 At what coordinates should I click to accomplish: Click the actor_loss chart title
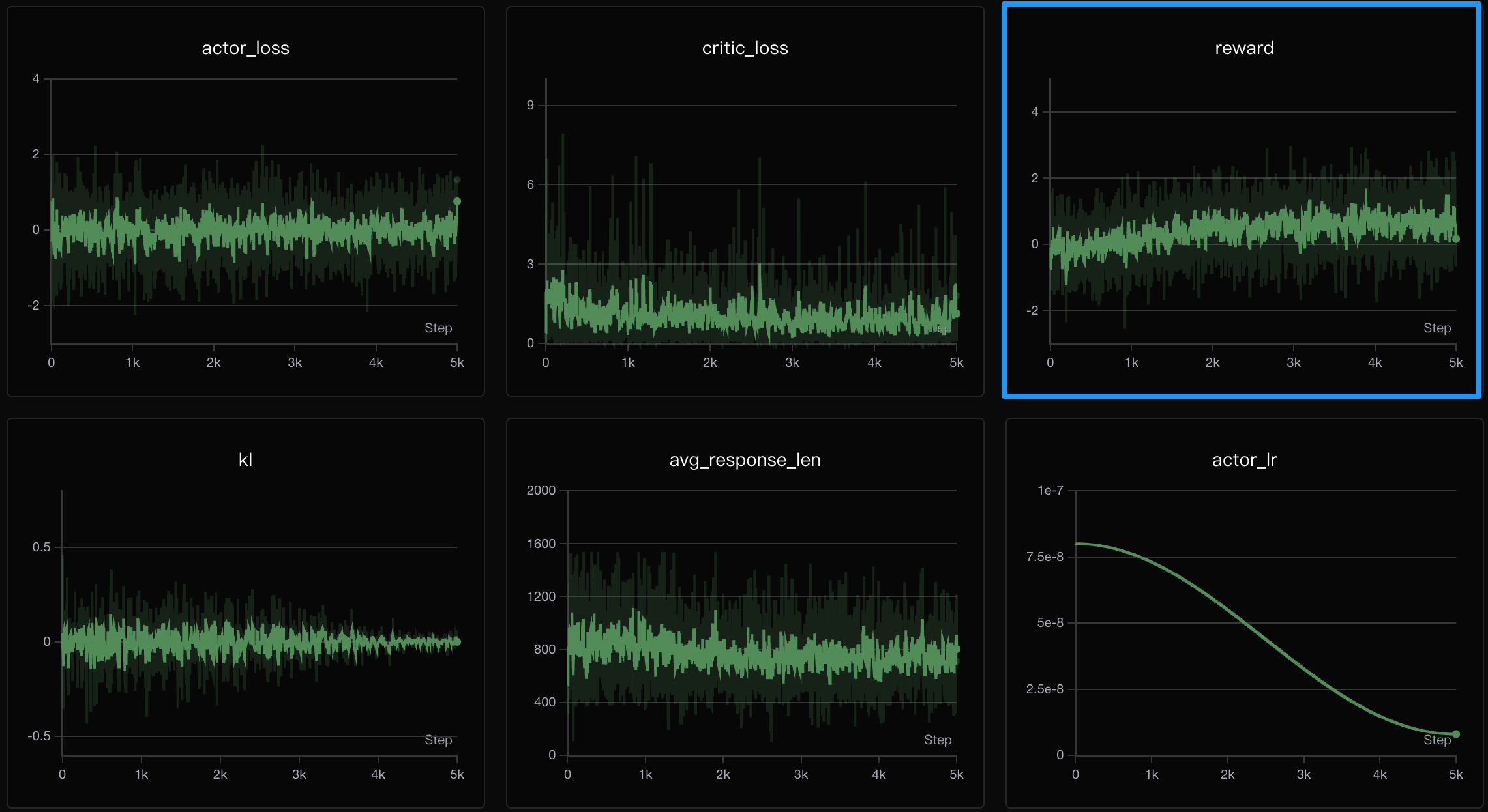(245, 48)
